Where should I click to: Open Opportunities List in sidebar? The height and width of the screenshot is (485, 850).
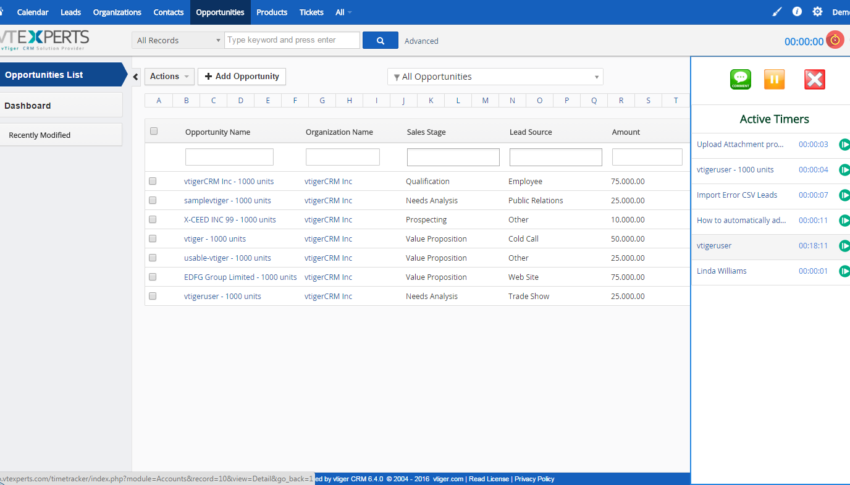coord(61,75)
